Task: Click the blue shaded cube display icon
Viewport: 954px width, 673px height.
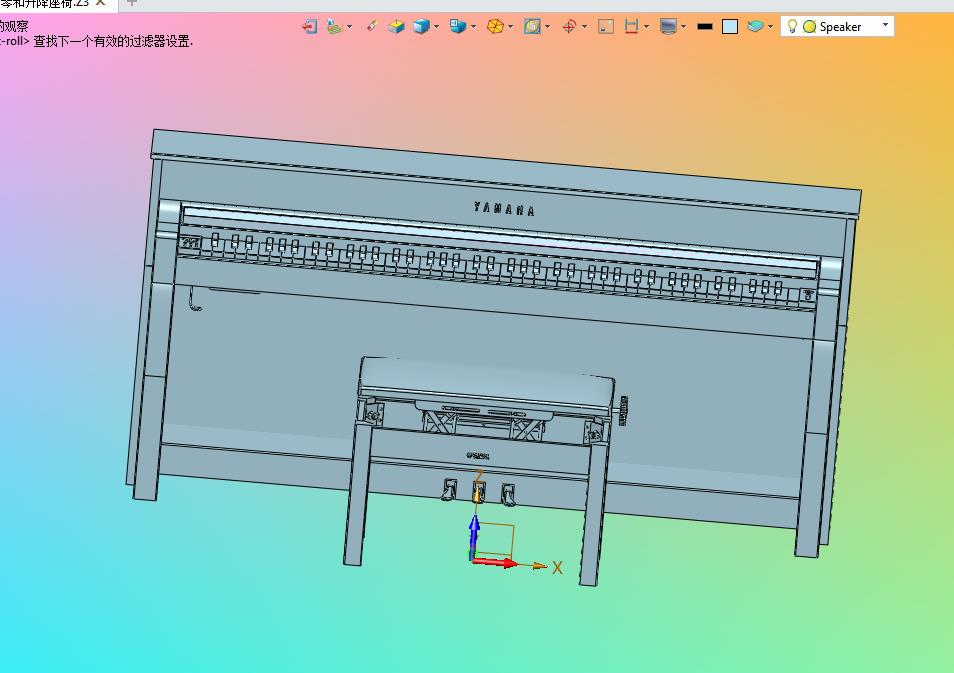Action: pyautogui.click(x=421, y=26)
